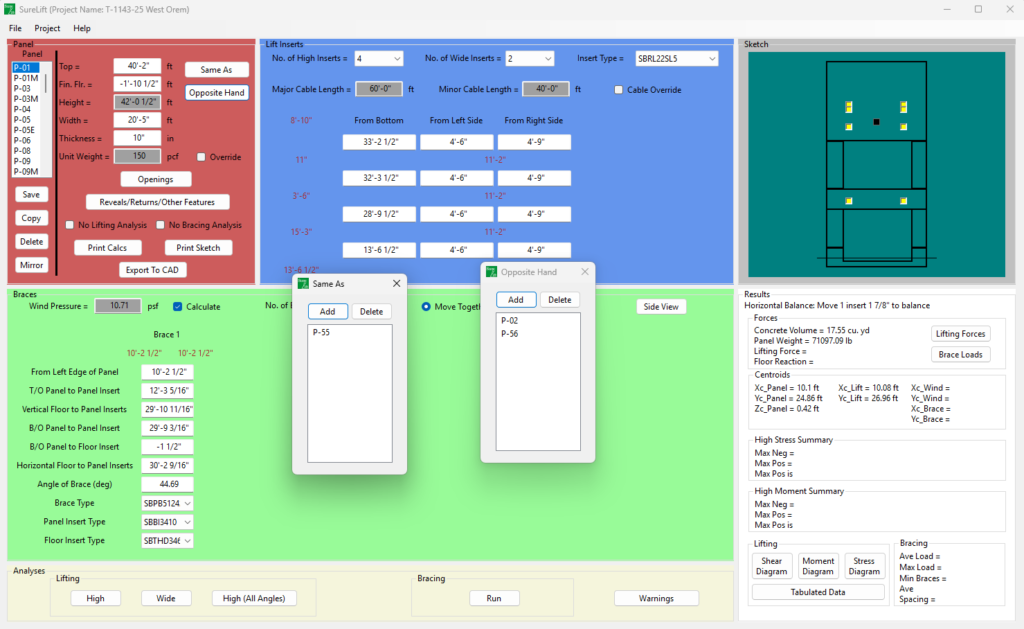Screen dimensions: 1024x629
Task: Select panel P-05 in the panel list
Action: click(22, 119)
